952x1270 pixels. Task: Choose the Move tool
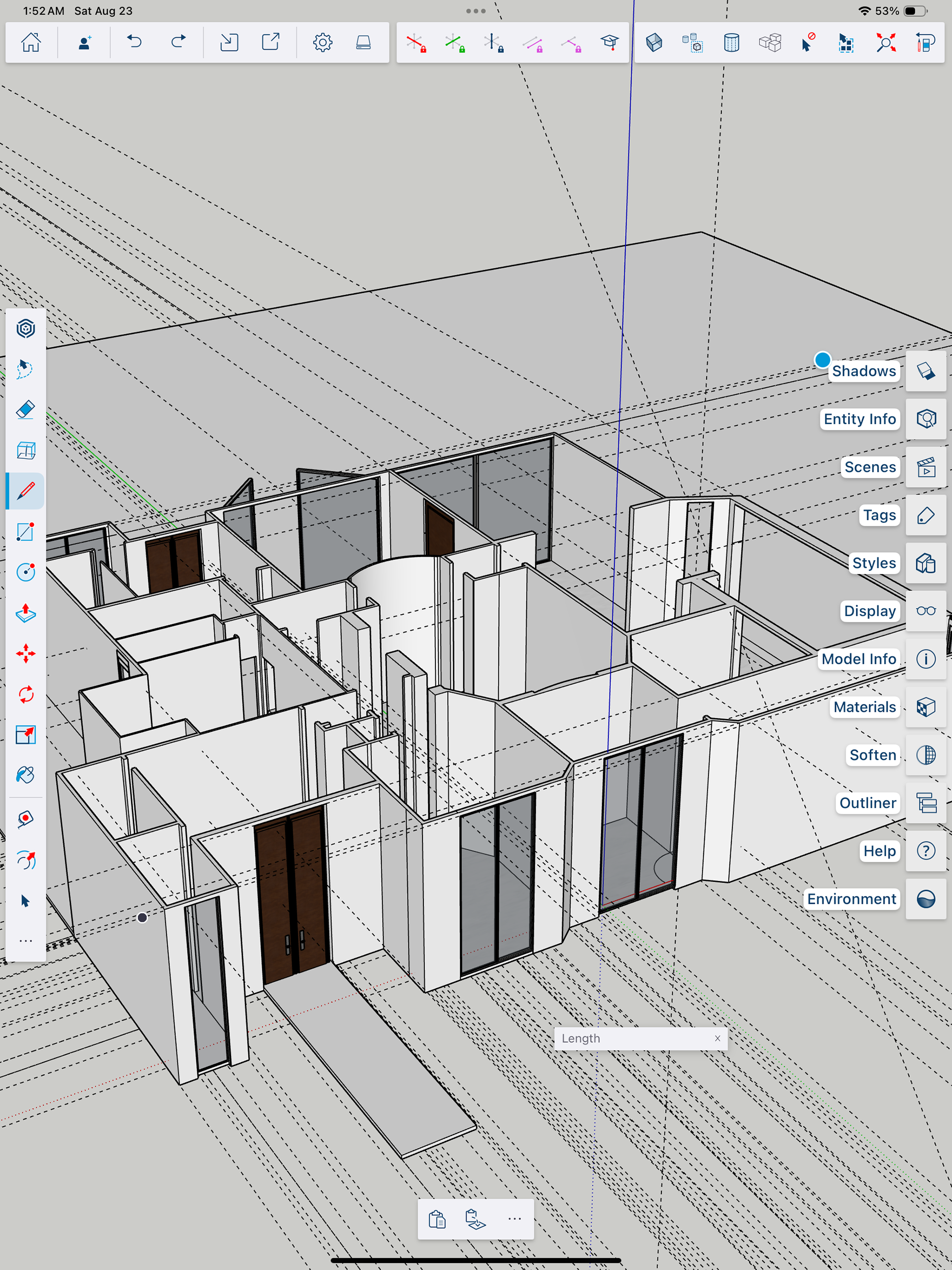(25, 653)
